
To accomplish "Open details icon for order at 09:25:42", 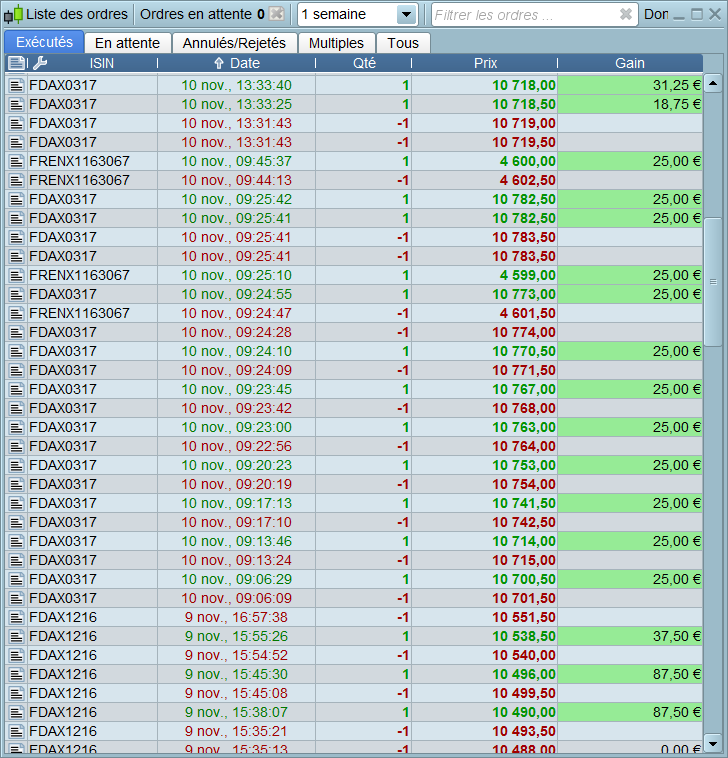I will tap(16, 199).
